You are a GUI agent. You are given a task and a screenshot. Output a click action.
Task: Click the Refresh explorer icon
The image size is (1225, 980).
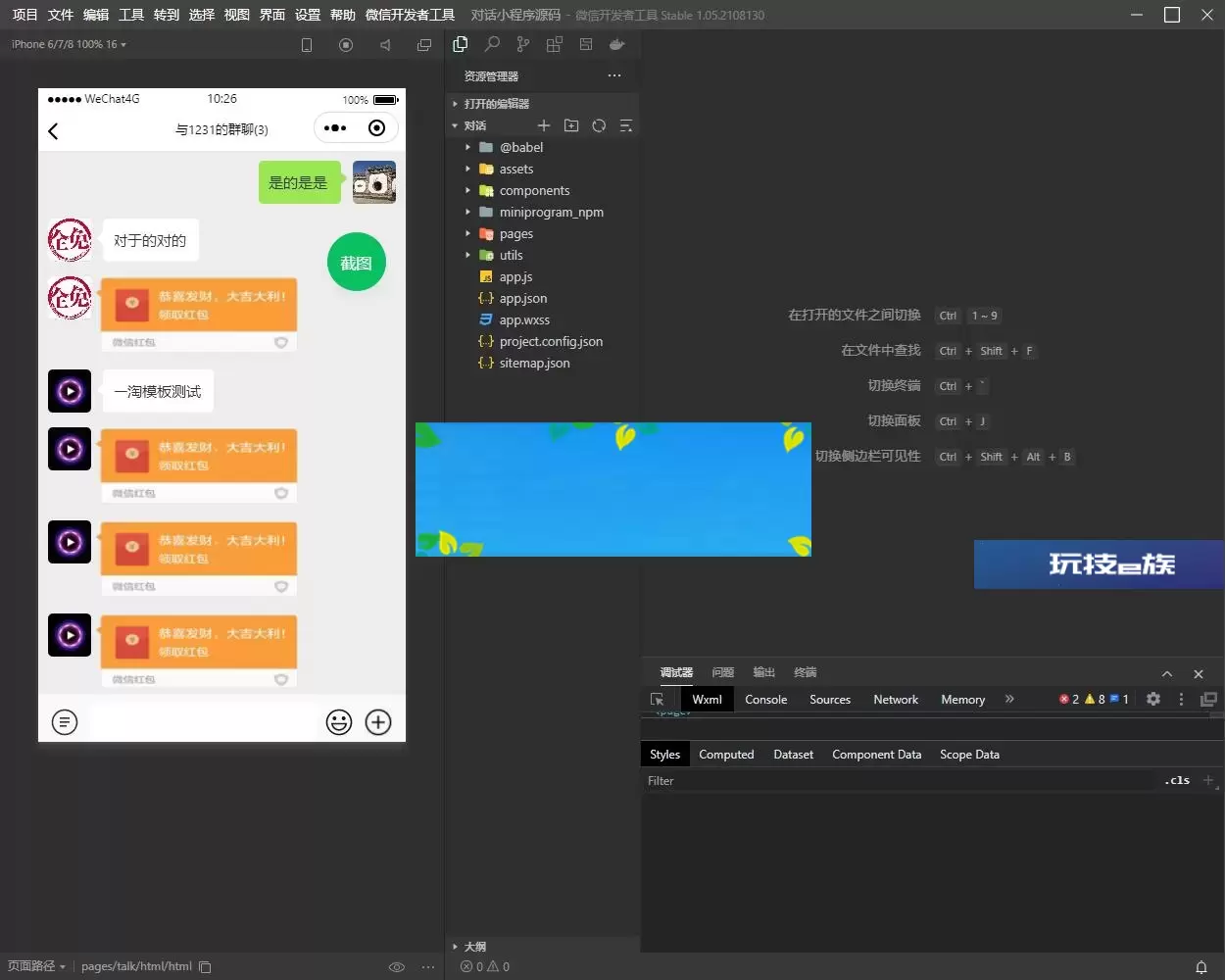(599, 125)
